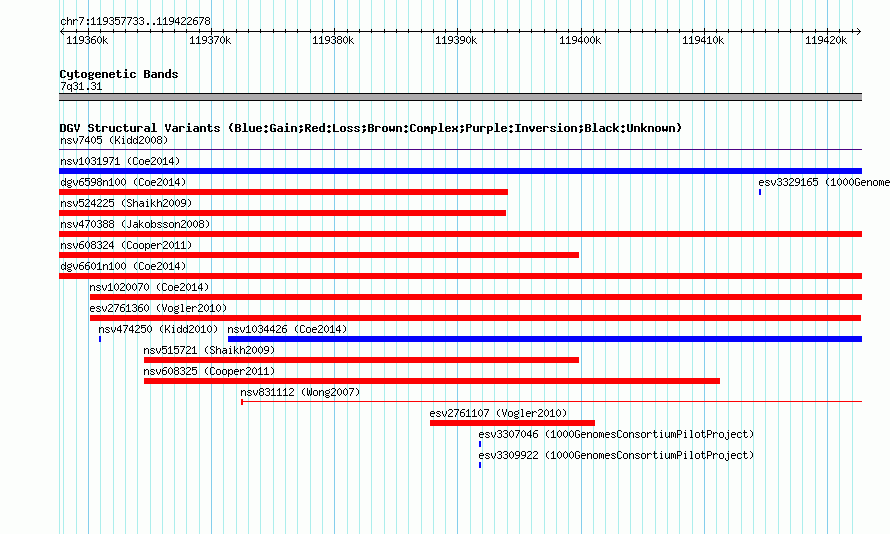Click the small blue esv3307046 marker
This screenshot has width=890, height=534.
click(480, 444)
